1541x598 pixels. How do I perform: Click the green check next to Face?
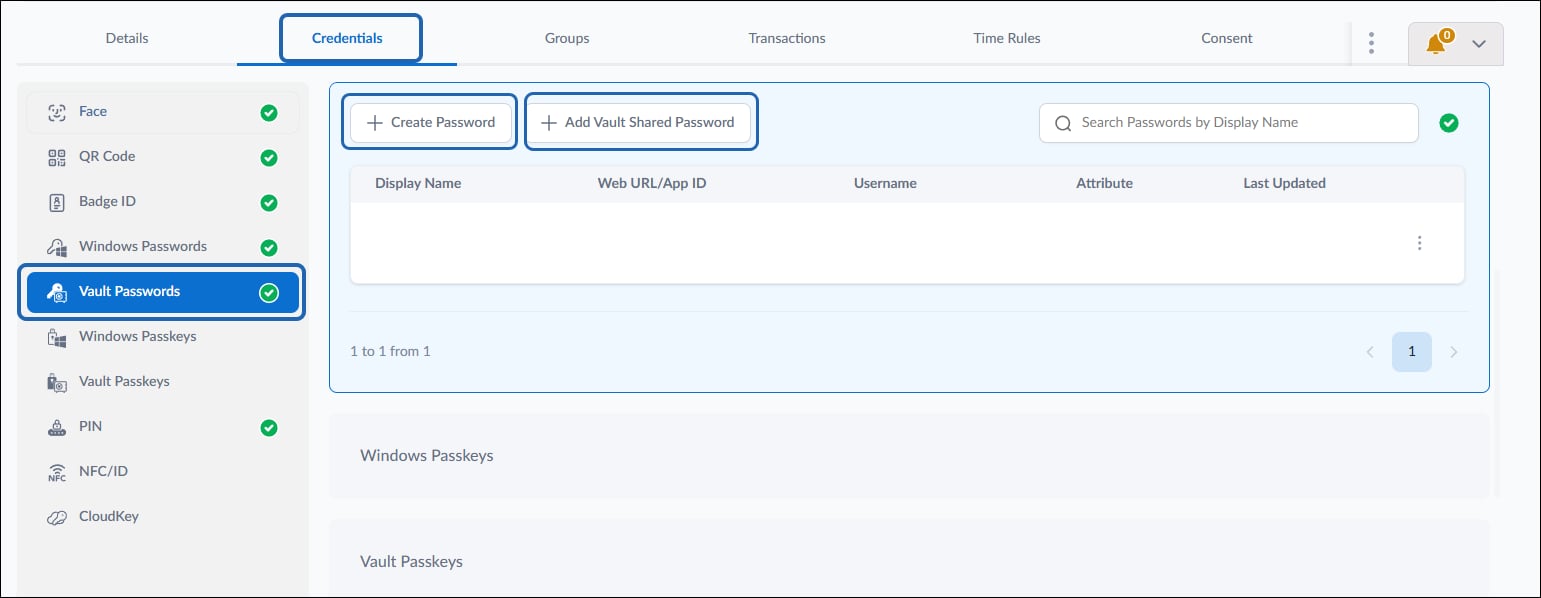269,113
